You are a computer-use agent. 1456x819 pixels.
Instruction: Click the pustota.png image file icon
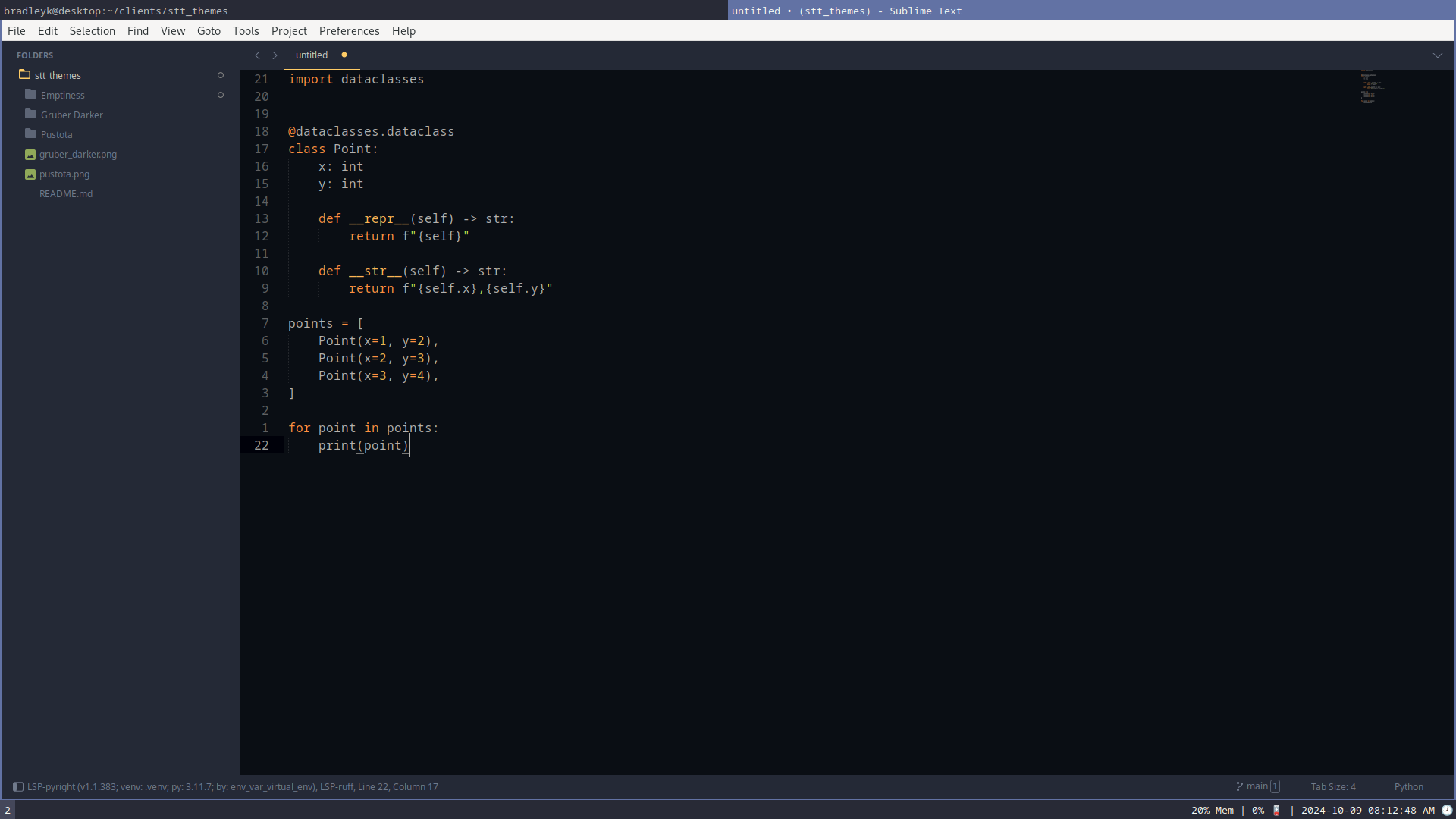coord(30,174)
